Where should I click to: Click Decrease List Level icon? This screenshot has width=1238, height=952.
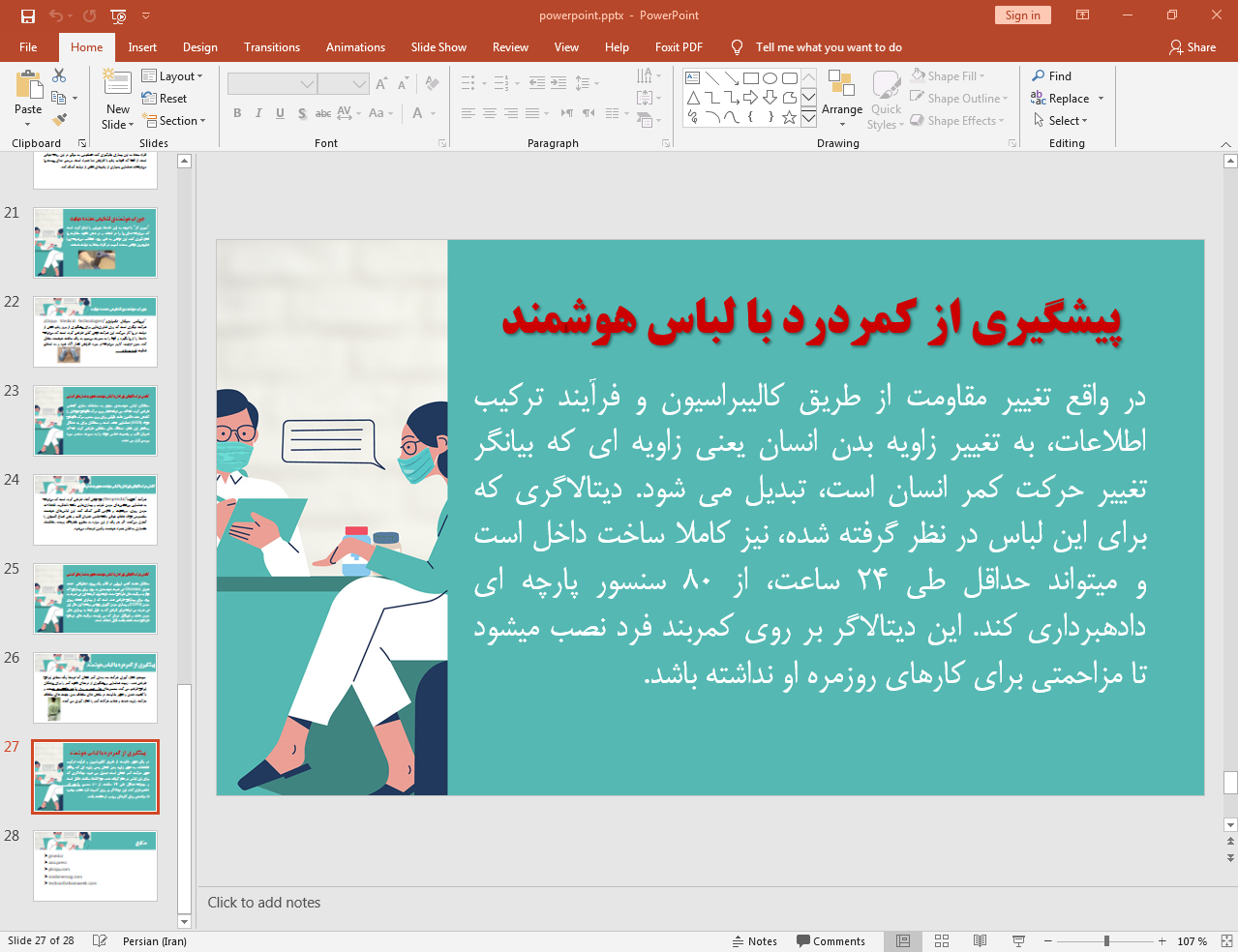[537, 84]
